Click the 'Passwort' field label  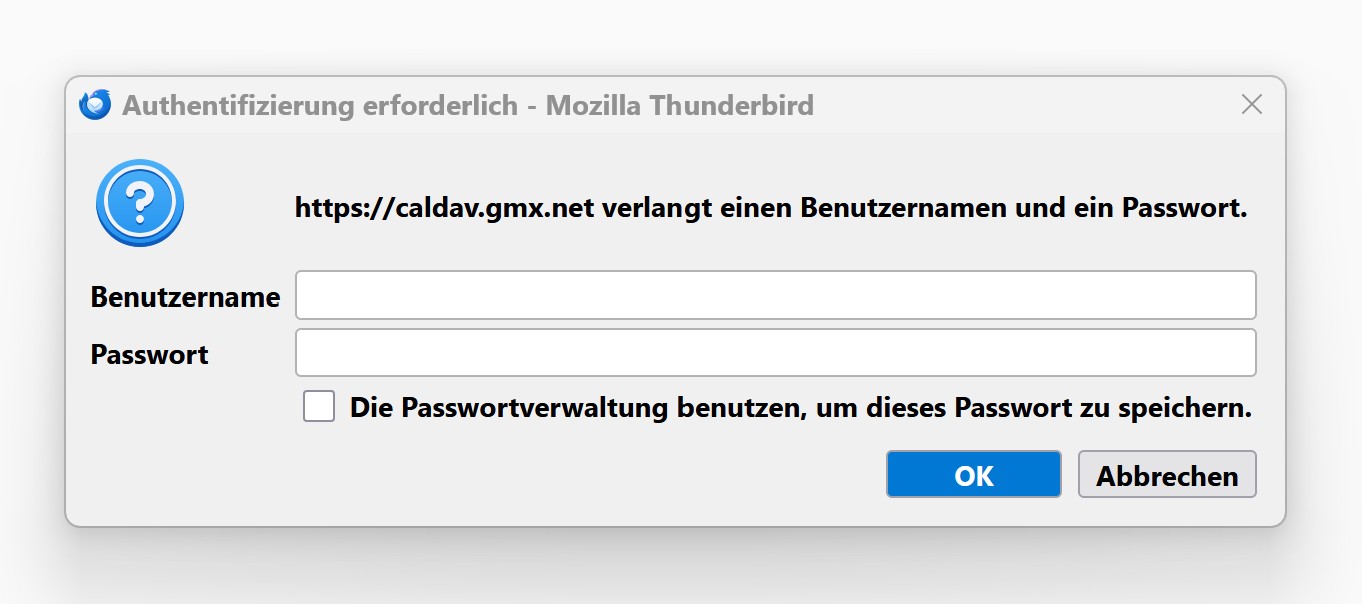pyautogui.click(x=150, y=355)
